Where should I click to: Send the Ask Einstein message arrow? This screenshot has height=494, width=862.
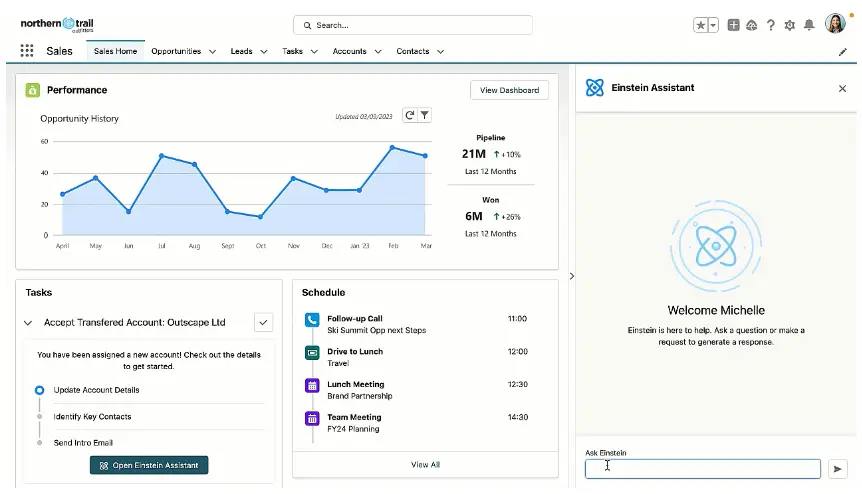point(838,468)
